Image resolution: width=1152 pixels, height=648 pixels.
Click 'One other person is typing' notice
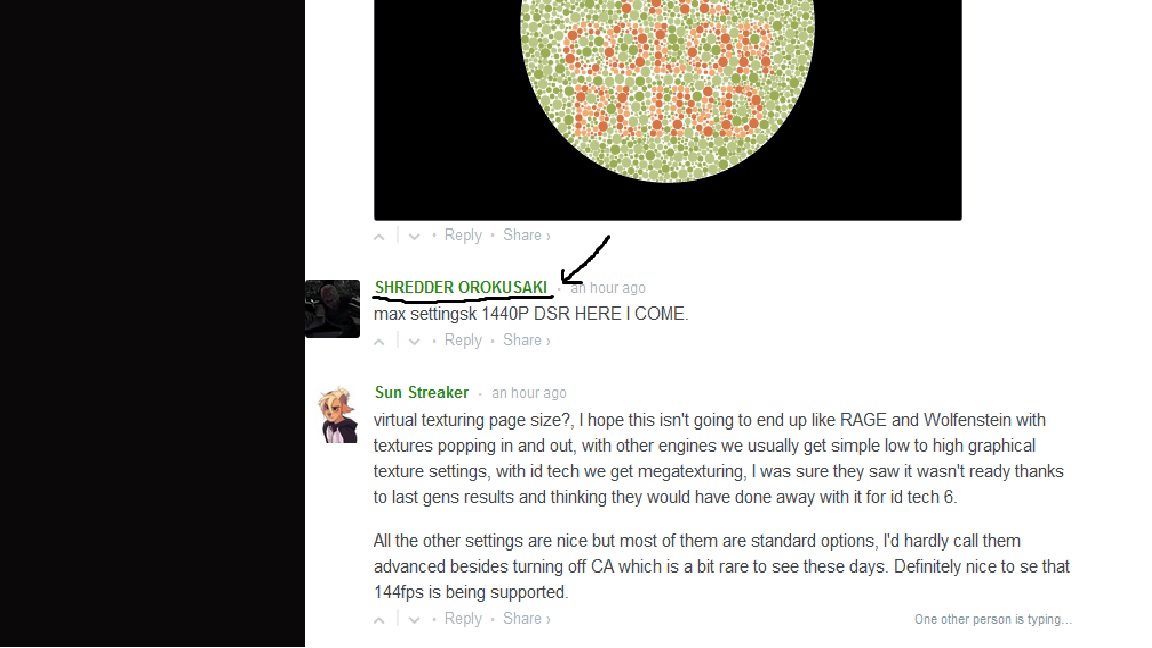pyautogui.click(x=993, y=619)
